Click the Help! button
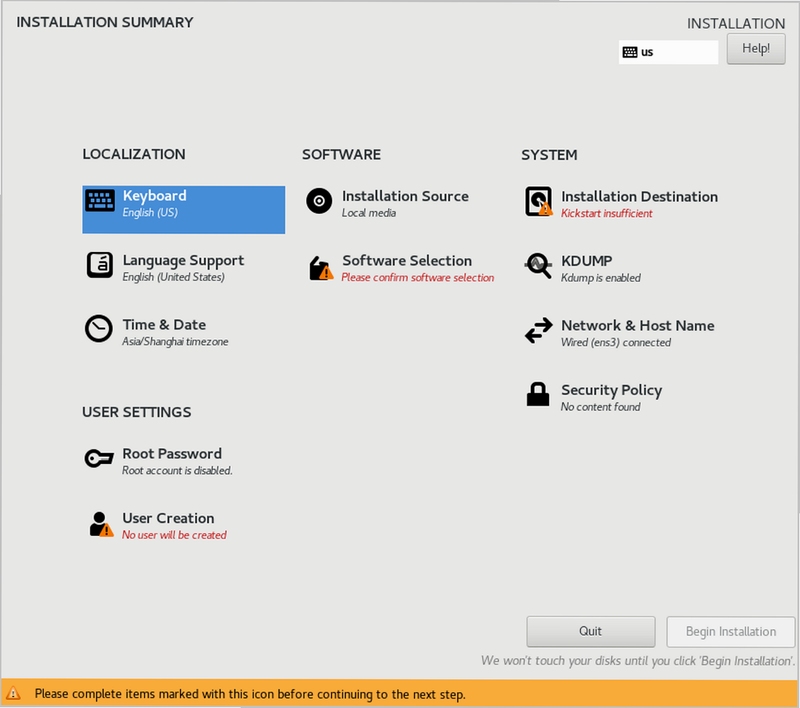This screenshot has height=708, width=800. coord(756,49)
